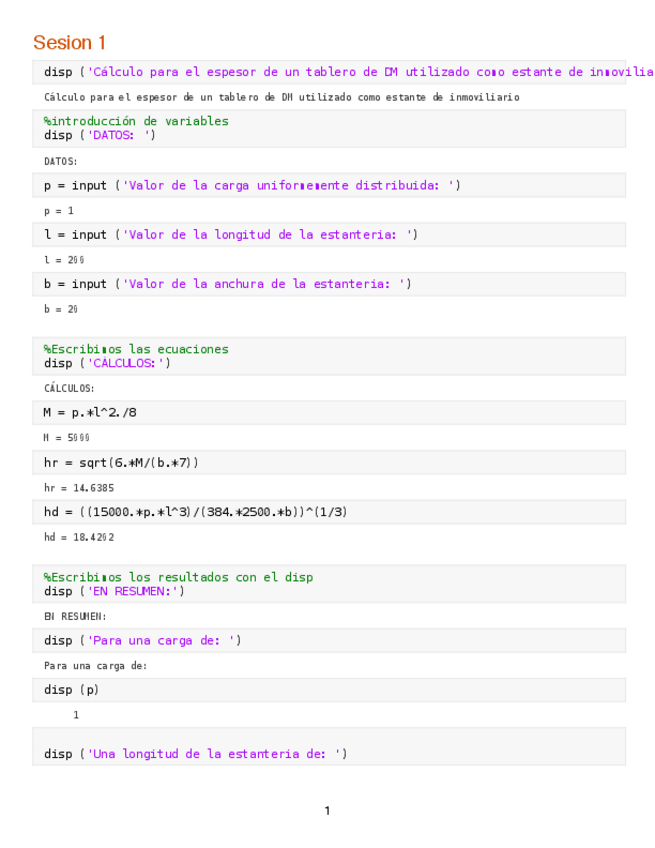This screenshot has height=848, width=655.
Task: Click the 'Sesion 1' heading
Action: (x=69, y=42)
